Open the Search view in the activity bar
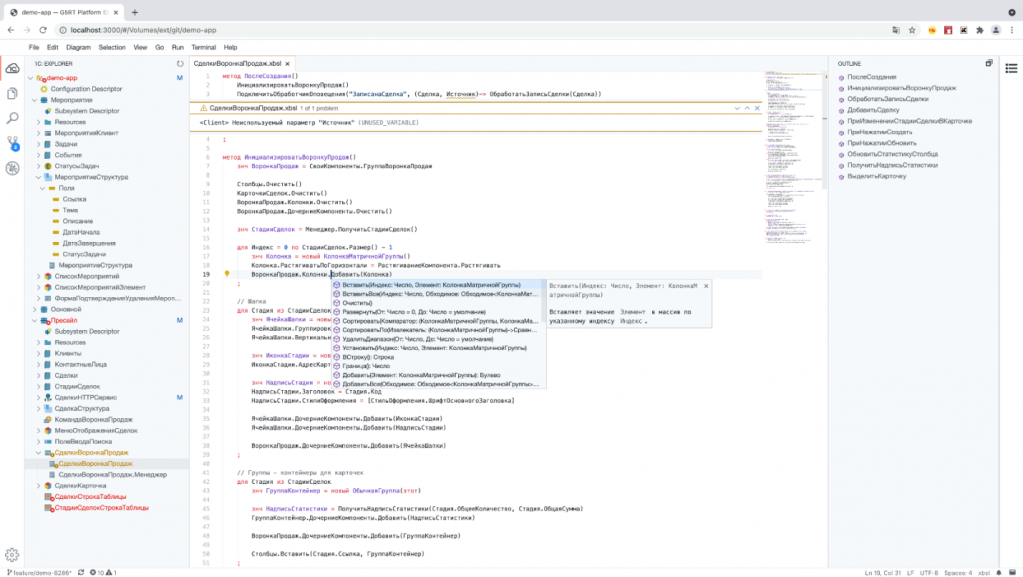1023x577 pixels. coord(13,118)
